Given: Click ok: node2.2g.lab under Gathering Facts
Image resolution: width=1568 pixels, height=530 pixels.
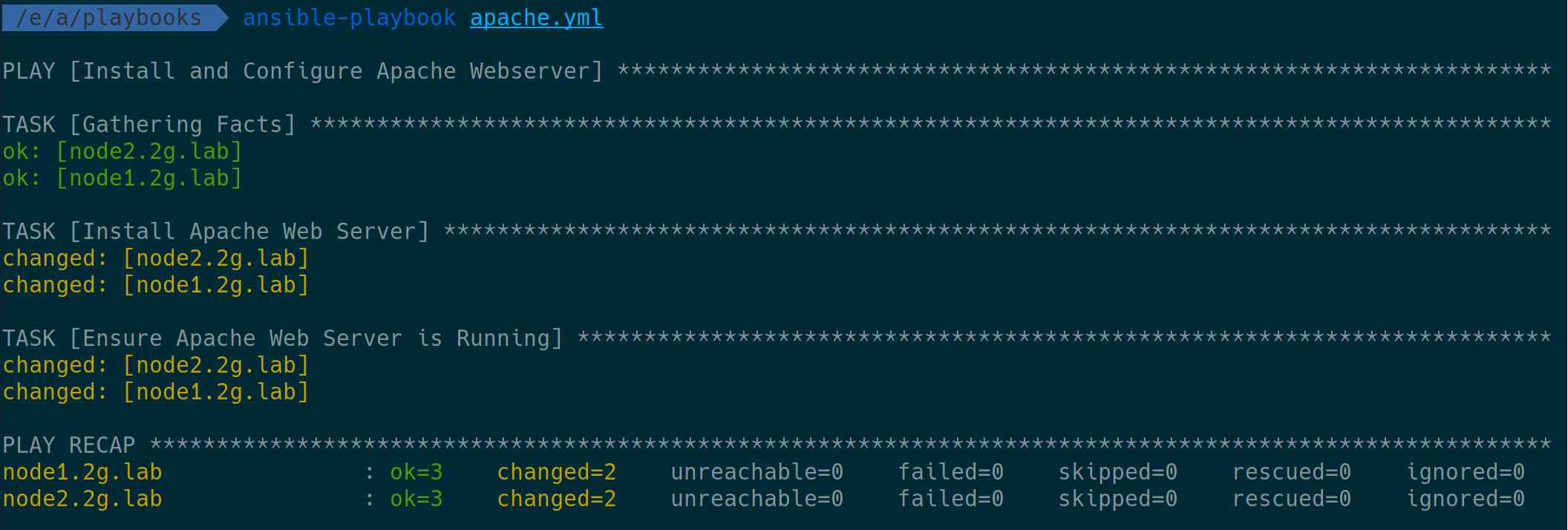Looking at the screenshot, I should 122,151.
